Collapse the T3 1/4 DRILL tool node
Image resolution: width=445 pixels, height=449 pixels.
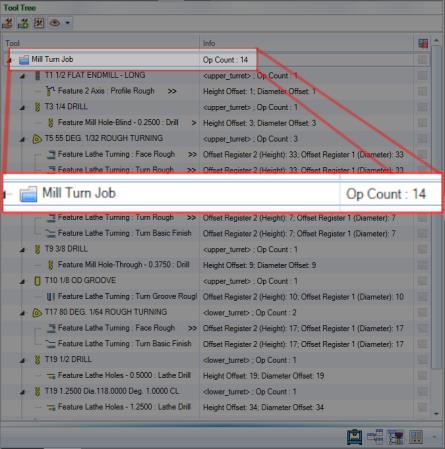[22, 108]
